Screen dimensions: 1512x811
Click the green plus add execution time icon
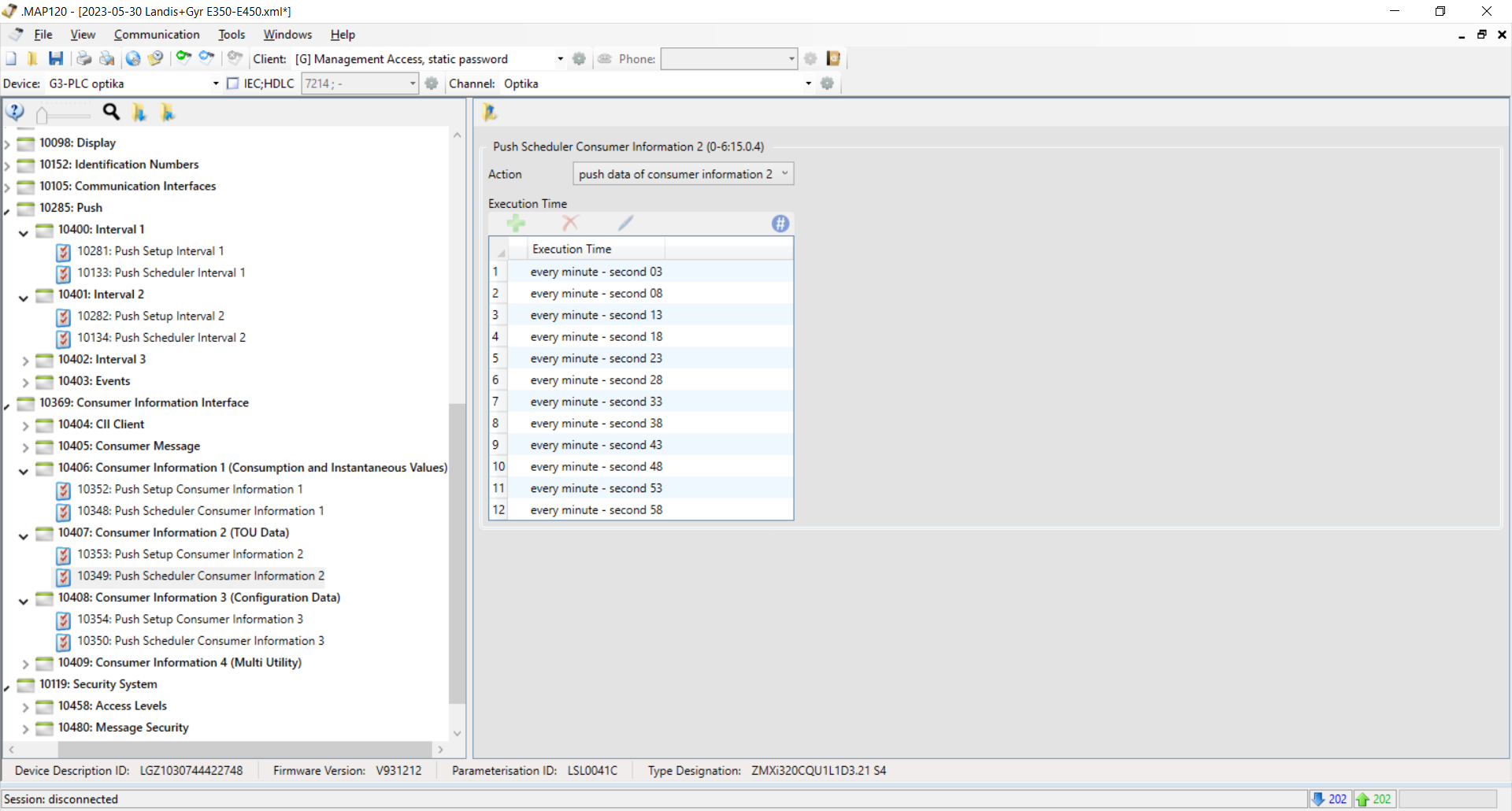[516, 224]
